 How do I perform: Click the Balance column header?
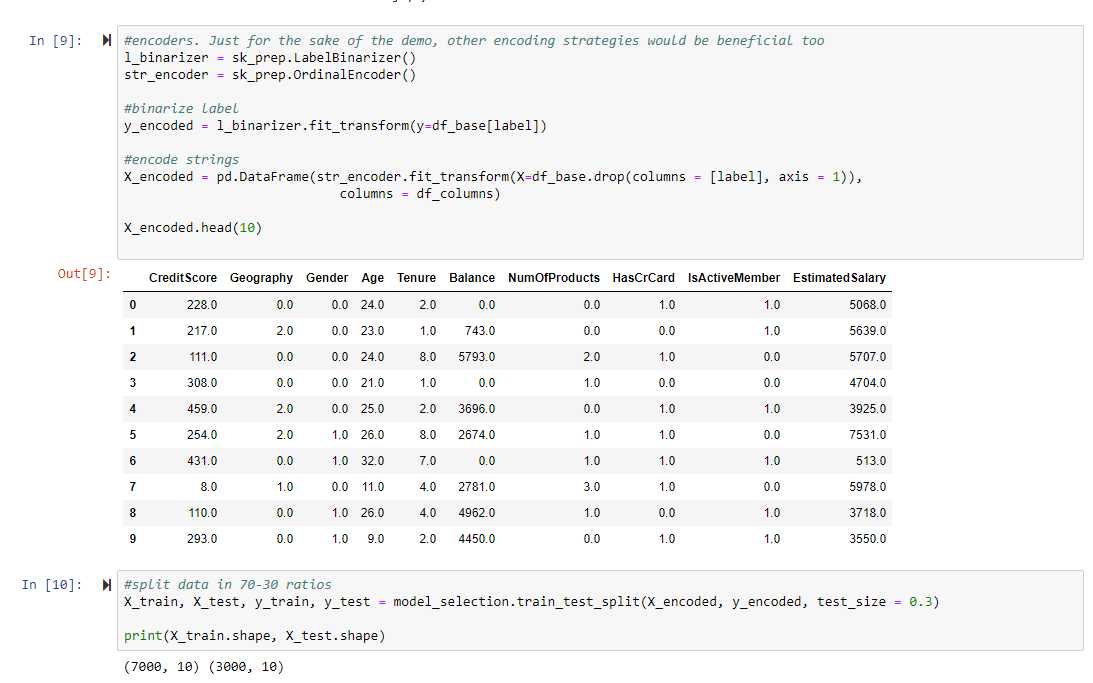pyautogui.click(x=472, y=278)
